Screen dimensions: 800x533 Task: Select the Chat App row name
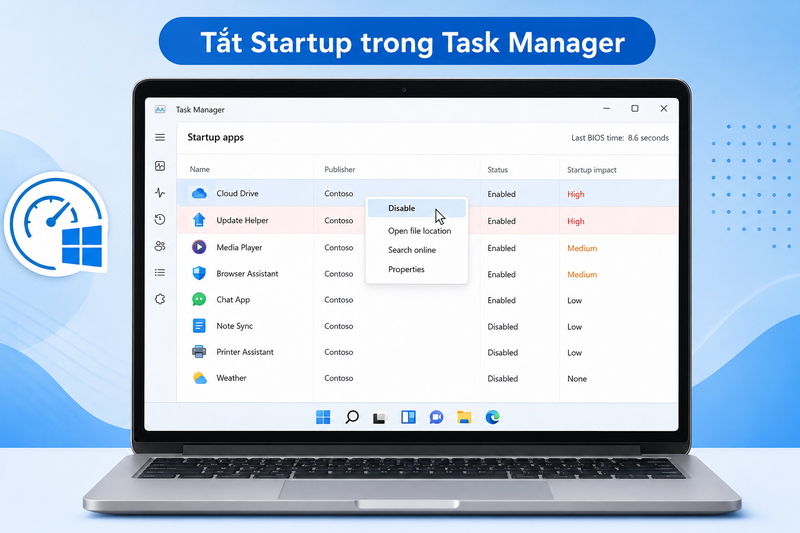click(x=233, y=300)
